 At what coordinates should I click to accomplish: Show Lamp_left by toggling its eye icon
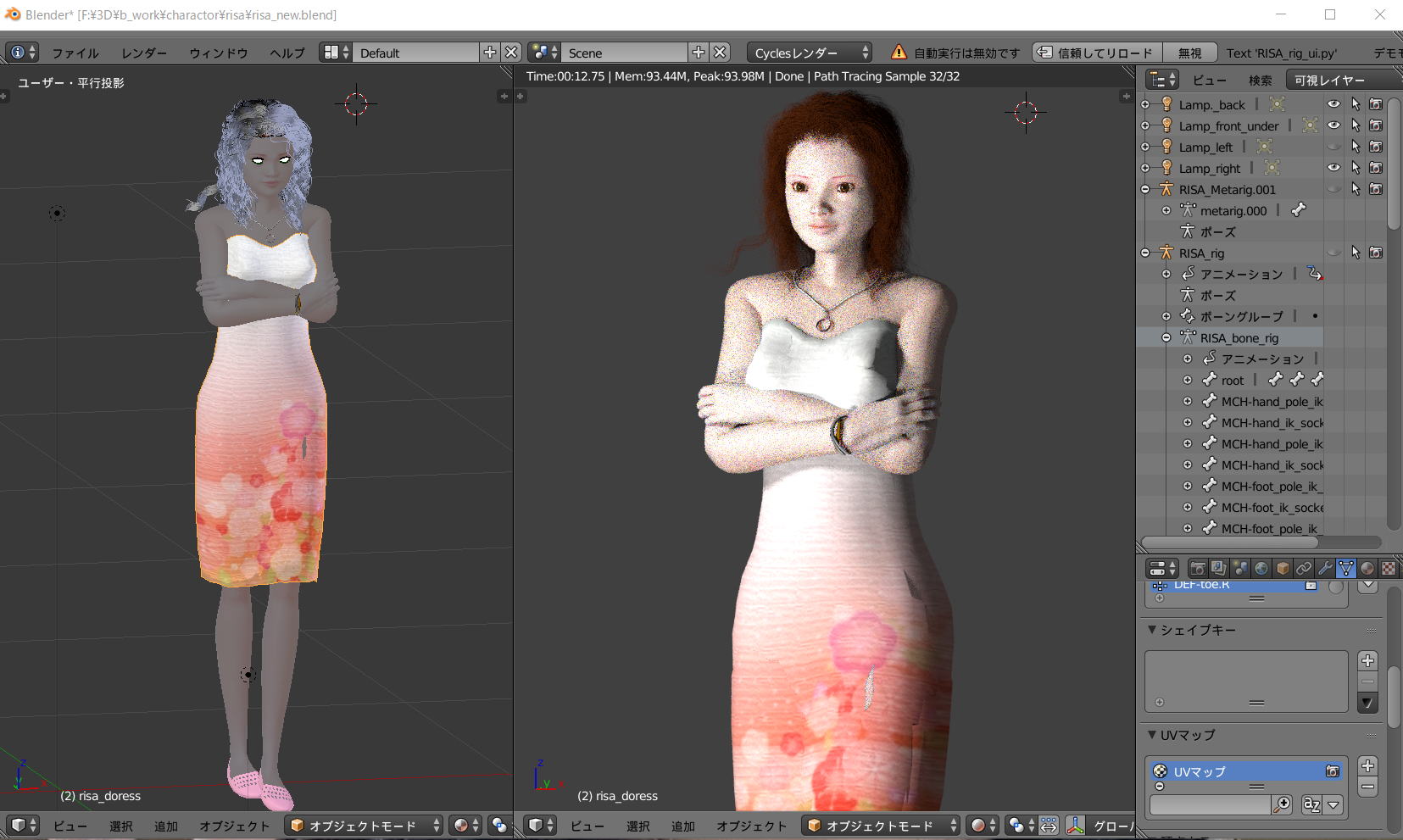pos(1333,147)
